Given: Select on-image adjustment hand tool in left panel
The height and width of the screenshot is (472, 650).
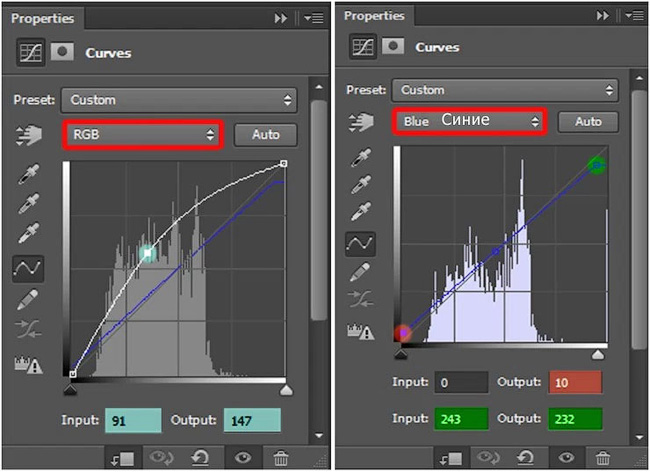Looking at the screenshot, I should pos(29,136).
